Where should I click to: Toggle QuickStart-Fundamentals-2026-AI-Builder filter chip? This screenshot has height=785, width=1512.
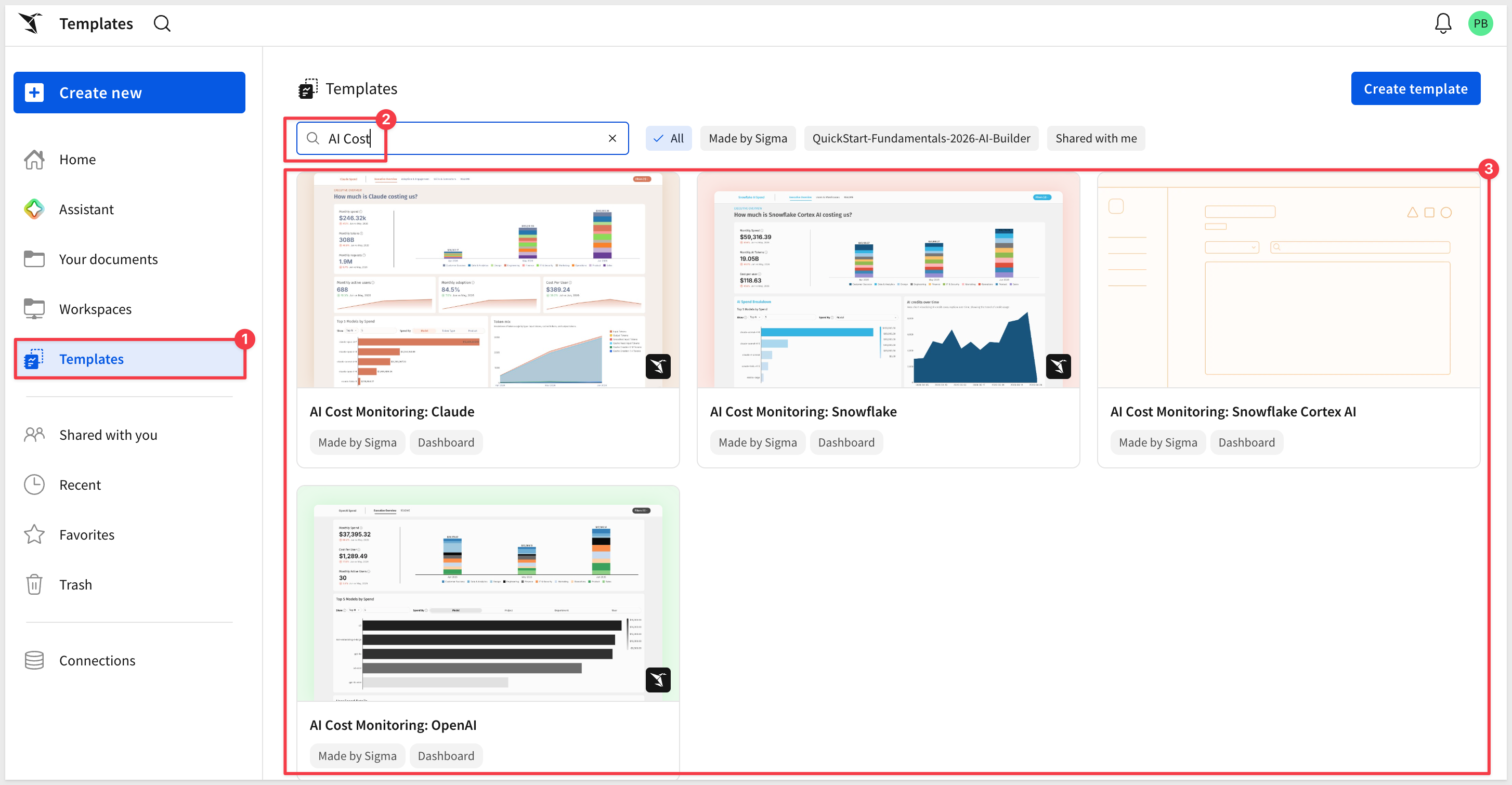click(x=921, y=138)
